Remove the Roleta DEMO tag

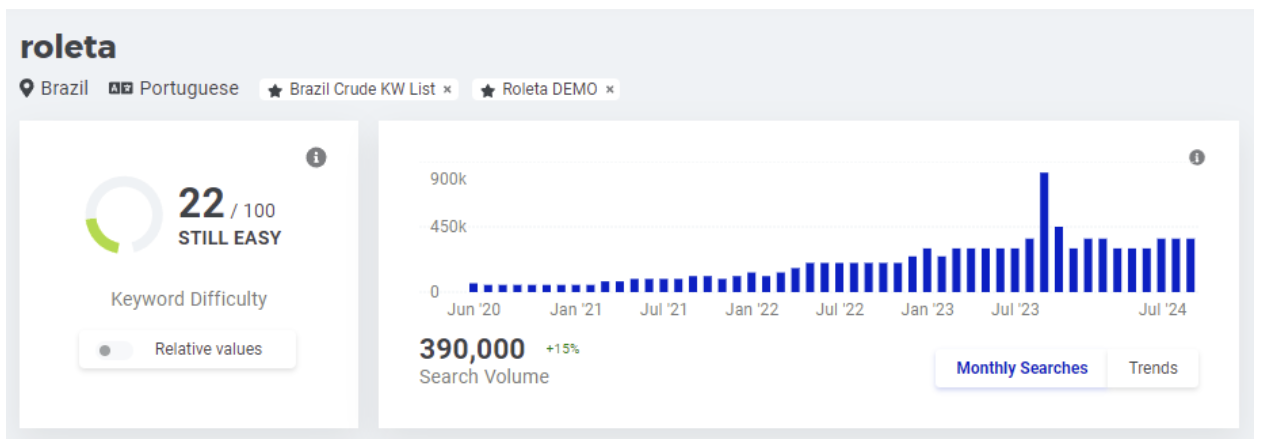click(609, 90)
